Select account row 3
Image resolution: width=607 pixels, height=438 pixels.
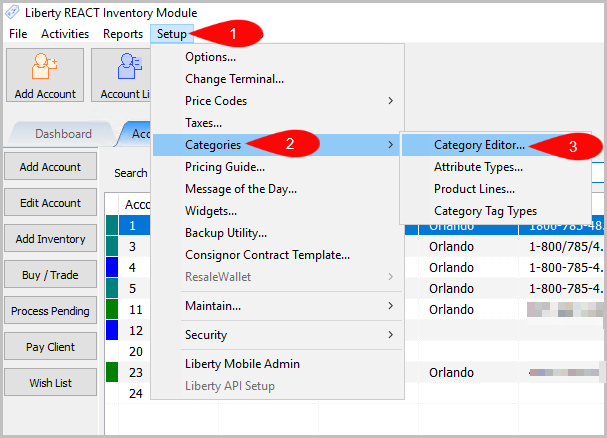(x=134, y=247)
